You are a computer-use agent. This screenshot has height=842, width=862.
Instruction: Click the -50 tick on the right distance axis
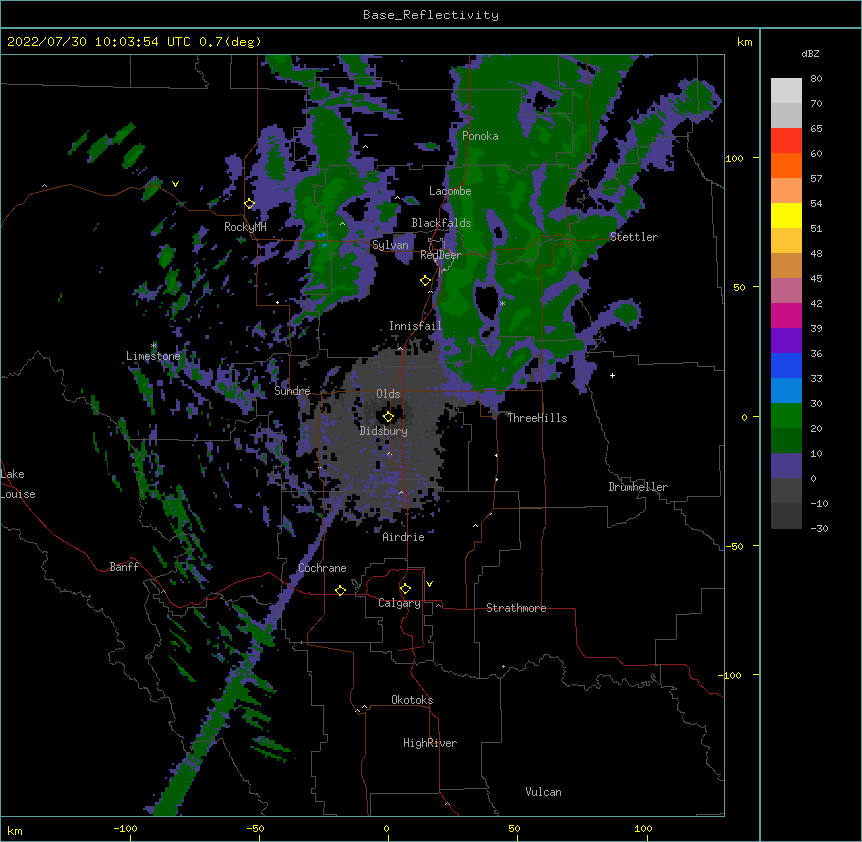click(734, 546)
